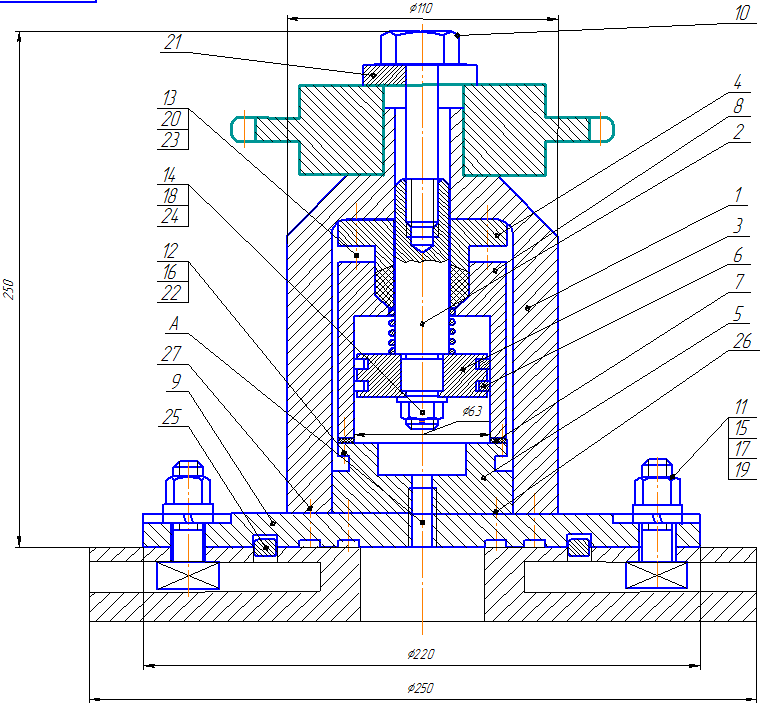The image size is (773, 711).
Task: Select the ø220 diameter dimension label
Action: tap(421, 654)
